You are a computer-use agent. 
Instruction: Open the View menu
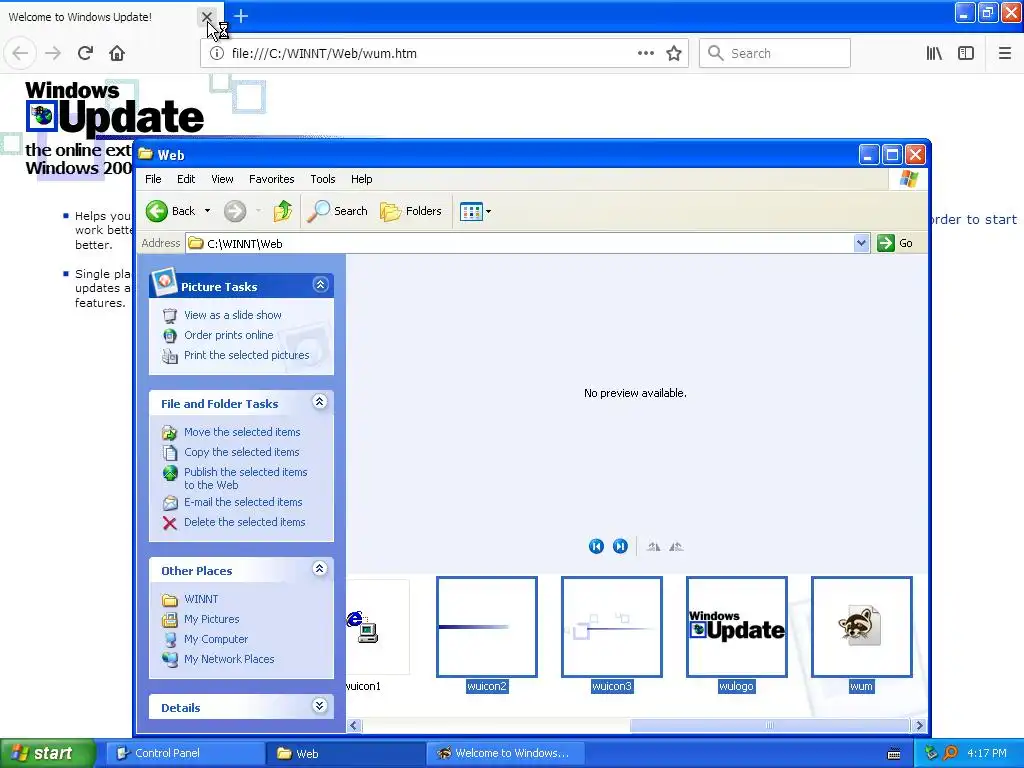(x=222, y=179)
